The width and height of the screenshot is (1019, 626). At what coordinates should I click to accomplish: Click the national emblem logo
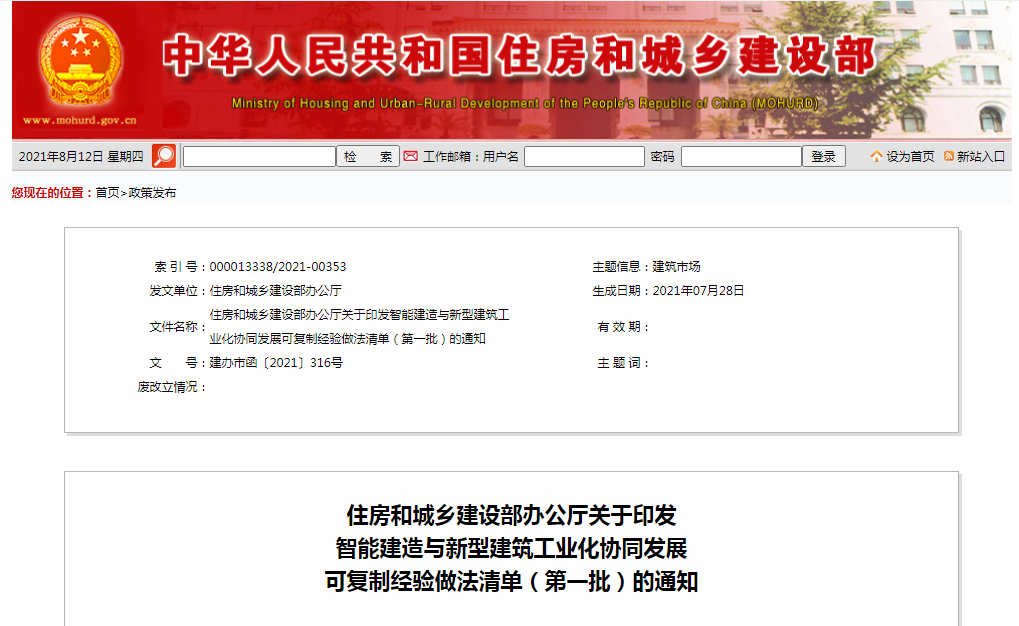coord(80,61)
